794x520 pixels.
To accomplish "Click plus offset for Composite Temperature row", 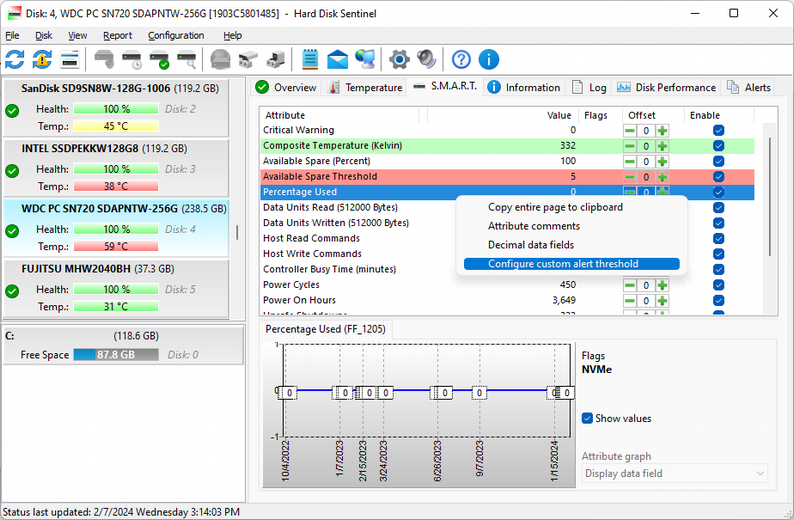I will [662, 146].
